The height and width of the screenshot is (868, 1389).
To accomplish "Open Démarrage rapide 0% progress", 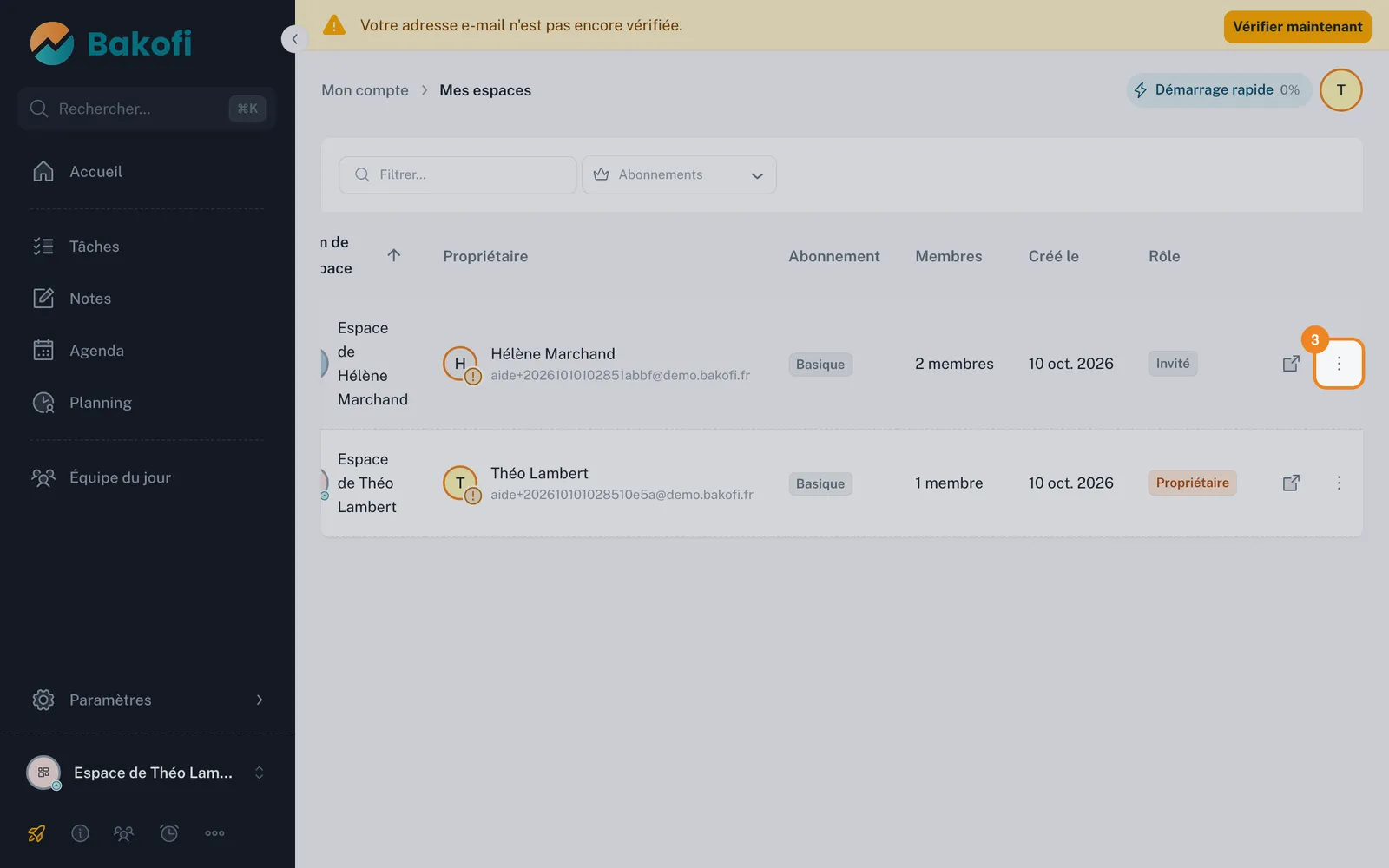I will click(x=1219, y=90).
